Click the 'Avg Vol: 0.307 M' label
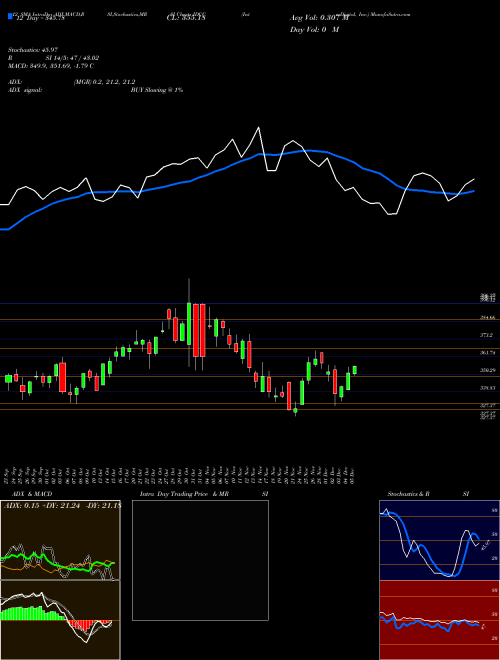Screen dimensions: 500x660 coord(319,18)
